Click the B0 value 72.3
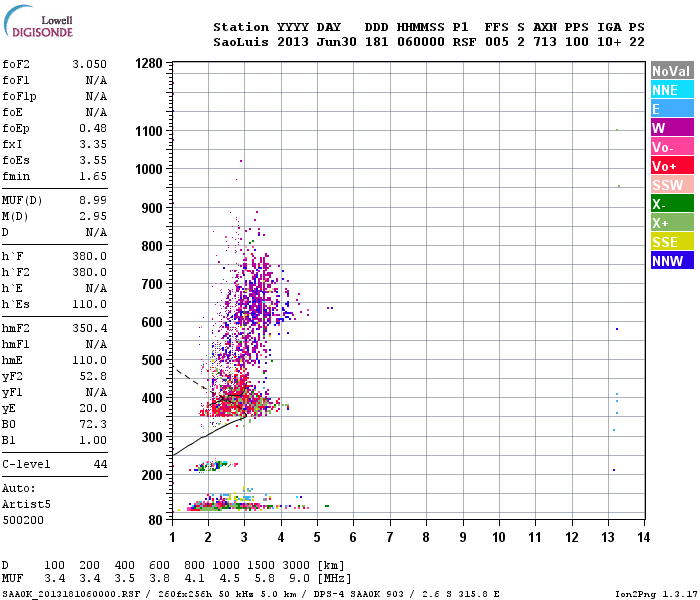This screenshot has height=600, width=700. [93, 424]
